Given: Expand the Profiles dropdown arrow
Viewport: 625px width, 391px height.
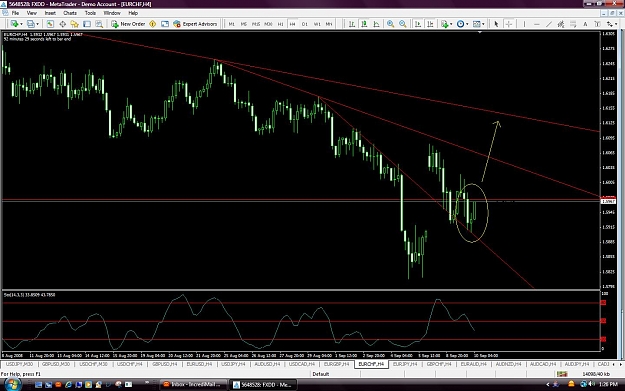Looking at the screenshot, I should pyautogui.click(x=37, y=24).
